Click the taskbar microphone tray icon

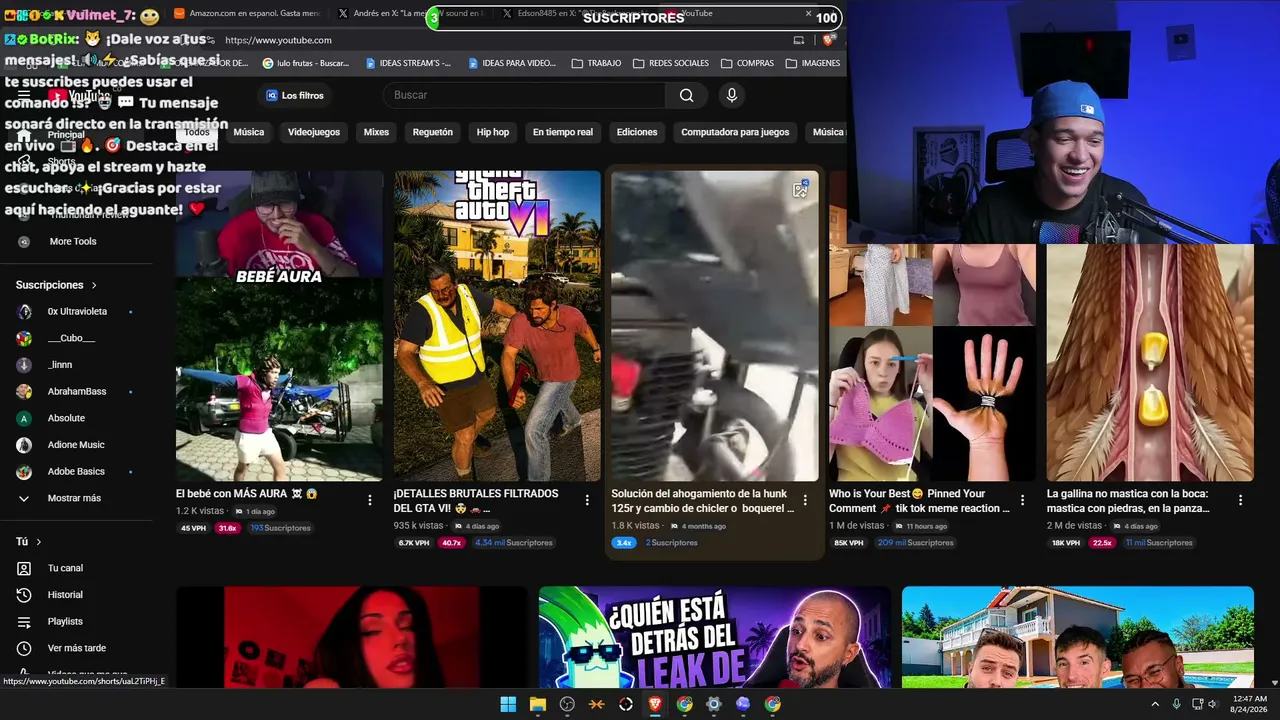pyautogui.click(x=1176, y=704)
